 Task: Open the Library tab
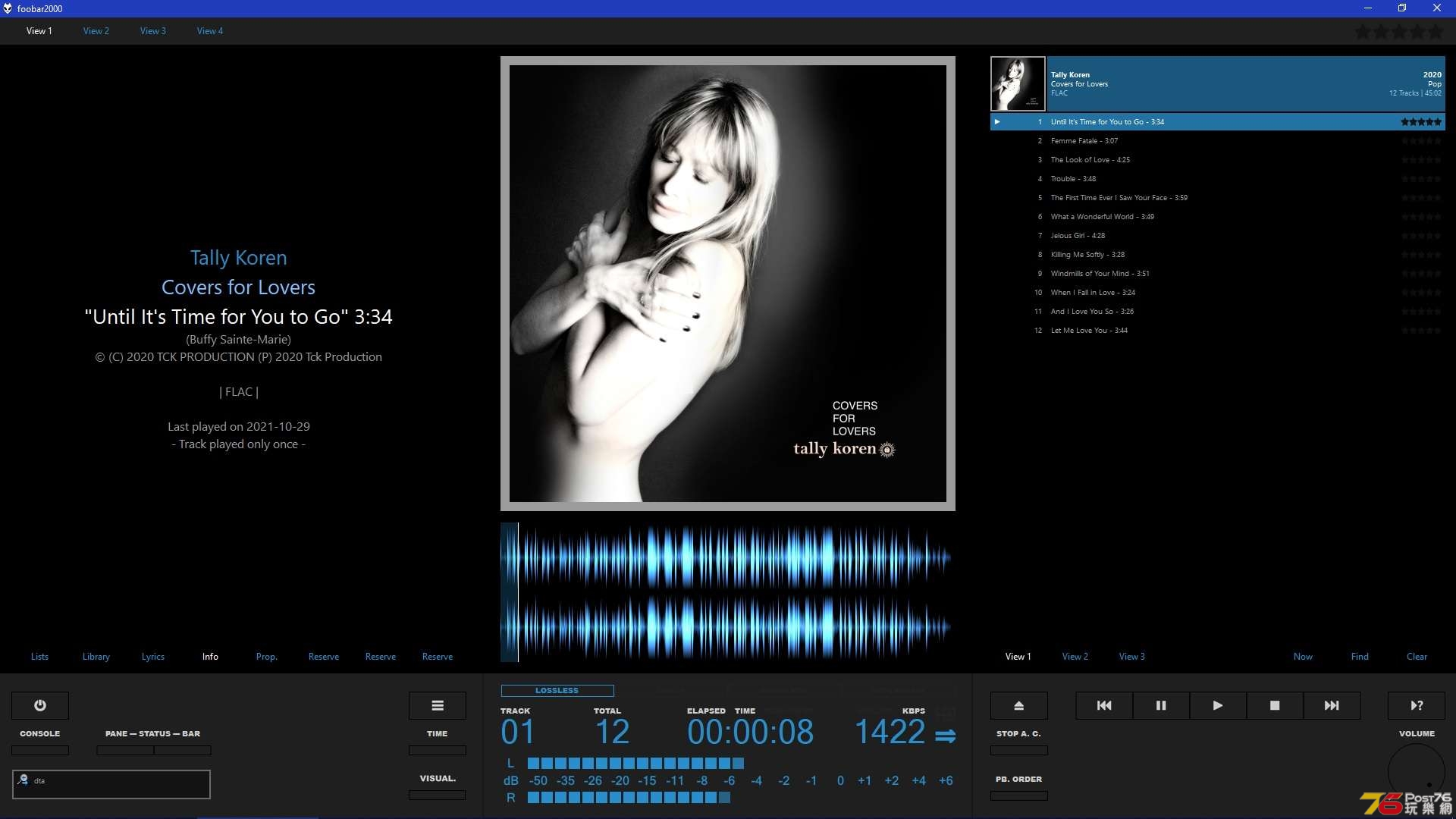point(96,657)
